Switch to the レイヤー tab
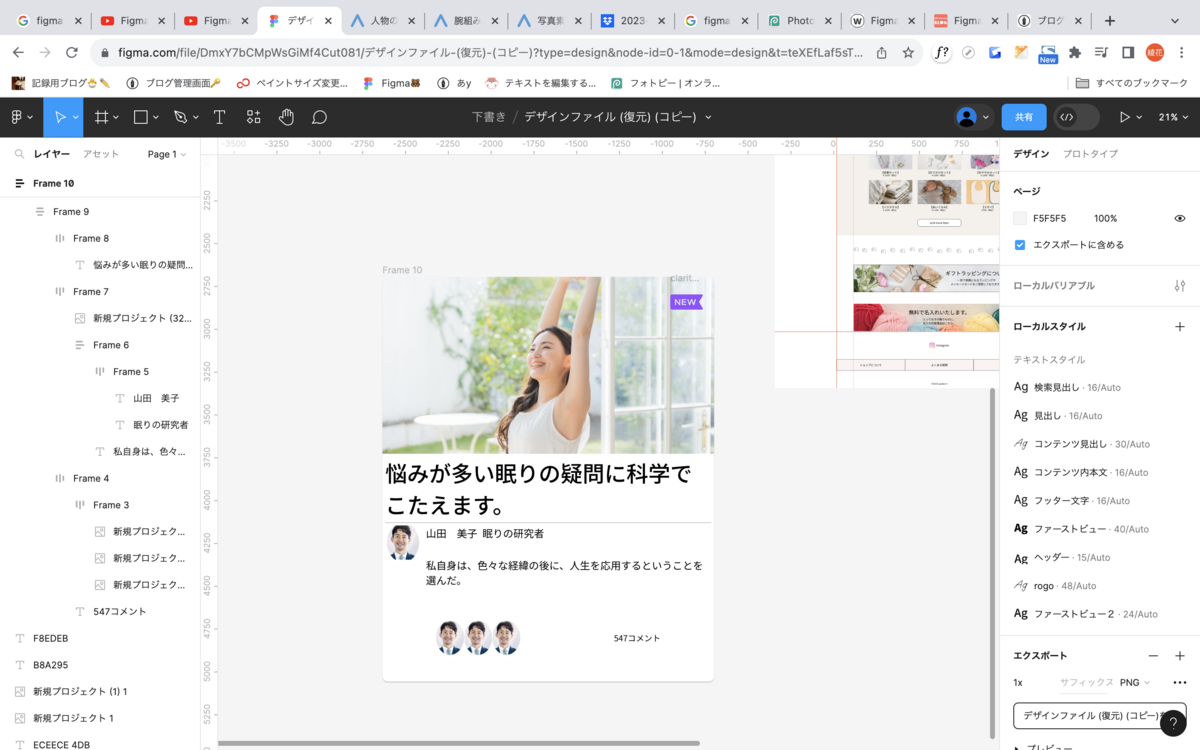 [52, 154]
